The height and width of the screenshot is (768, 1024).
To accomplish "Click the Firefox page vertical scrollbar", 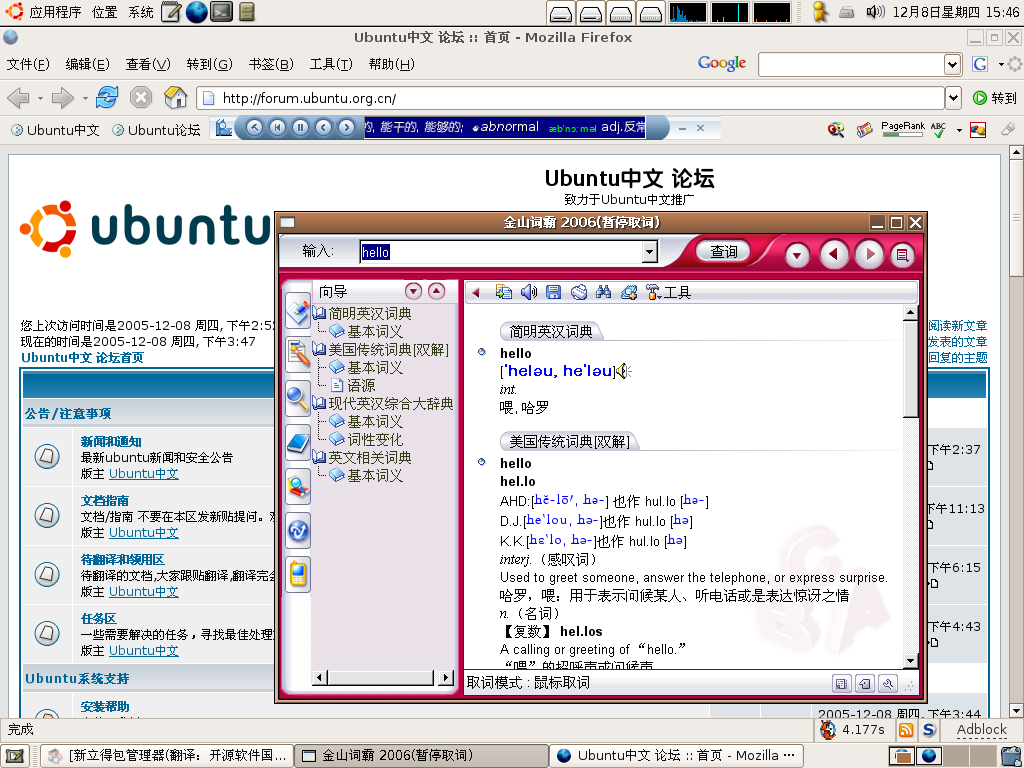I will click(x=1016, y=431).
